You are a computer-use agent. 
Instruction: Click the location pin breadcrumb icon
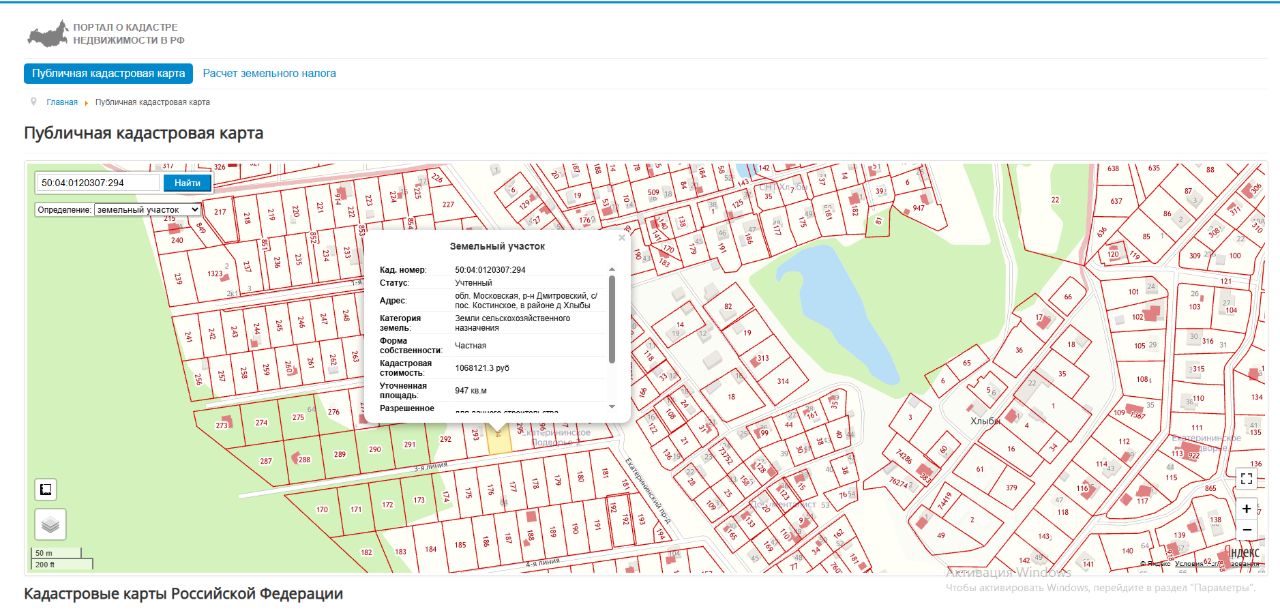(34, 102)
